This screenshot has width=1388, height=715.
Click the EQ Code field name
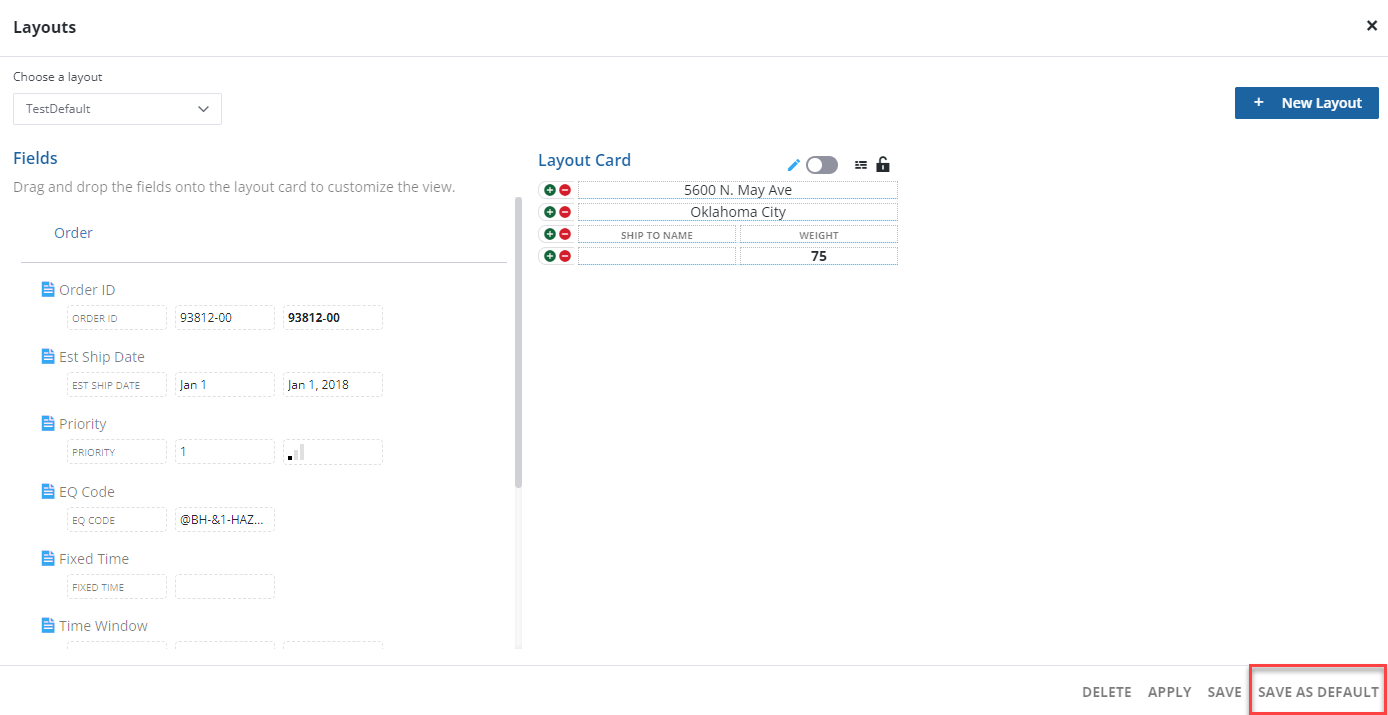click(87, 492)
